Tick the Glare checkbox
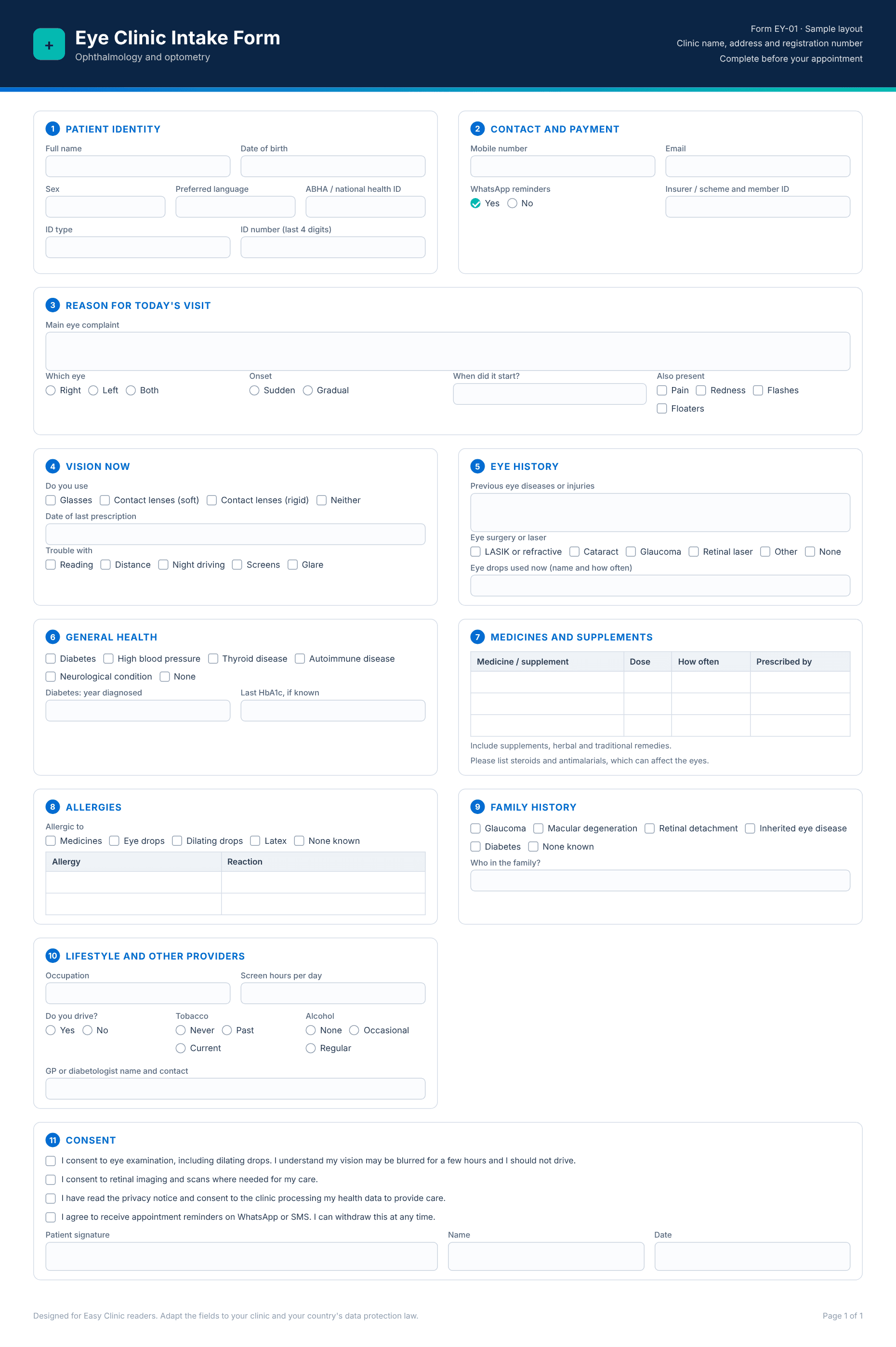Image resolution: width=896 pixels, height=1347 pixels. tap(292, 565)
